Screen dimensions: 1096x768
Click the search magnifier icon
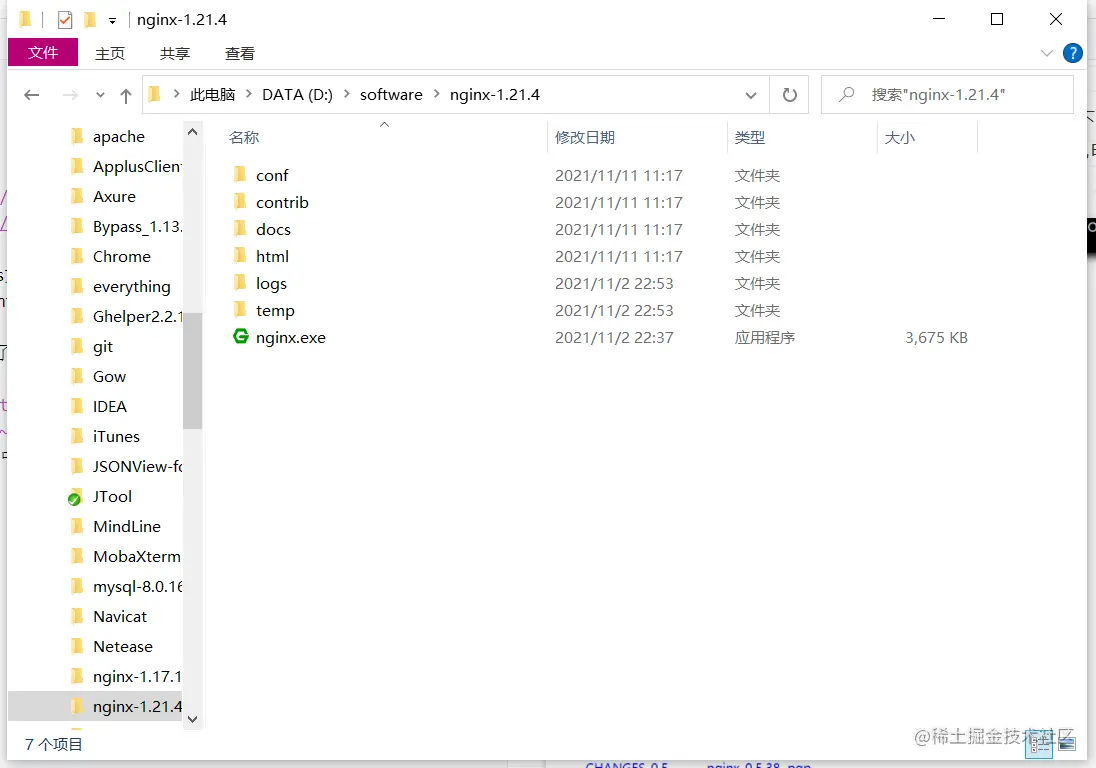pyautogui.click(x=846, y=94)
